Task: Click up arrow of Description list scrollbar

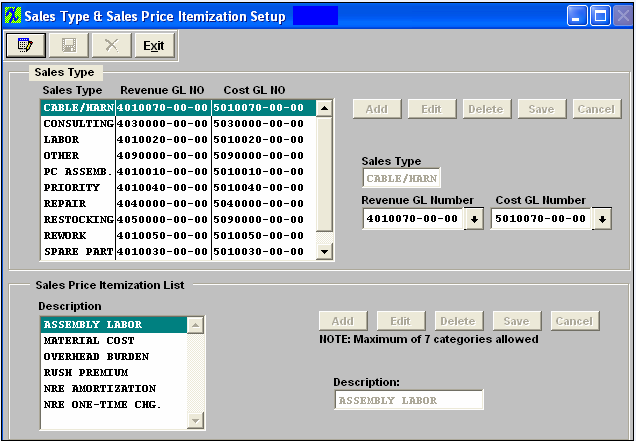Action: [x=195, y=325]
